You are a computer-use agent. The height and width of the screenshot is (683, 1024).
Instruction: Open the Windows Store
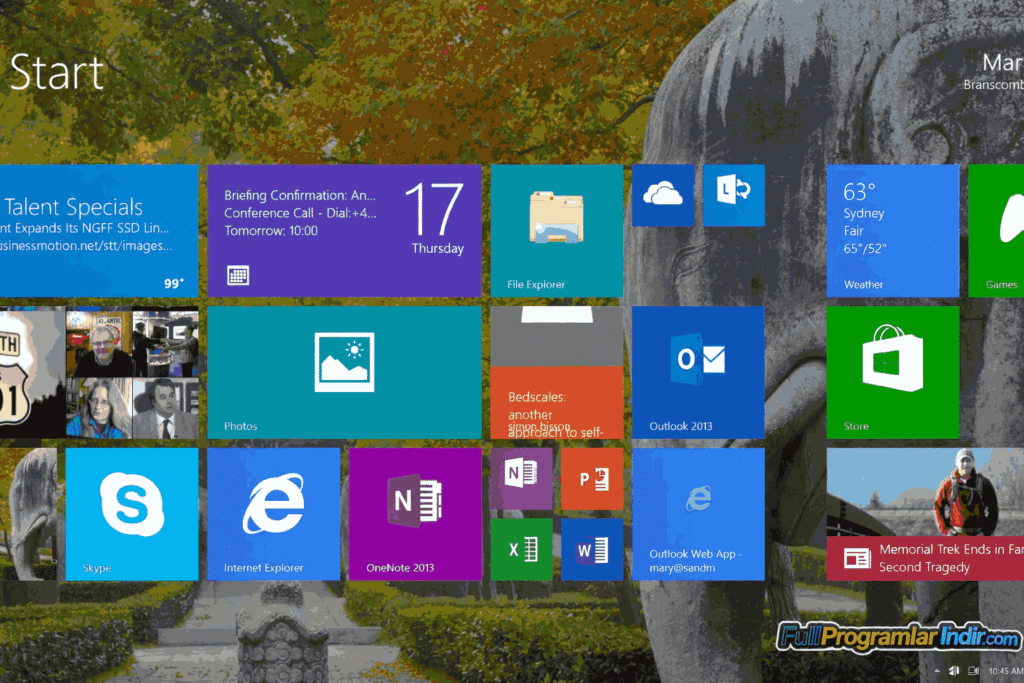tap(893, 371)
